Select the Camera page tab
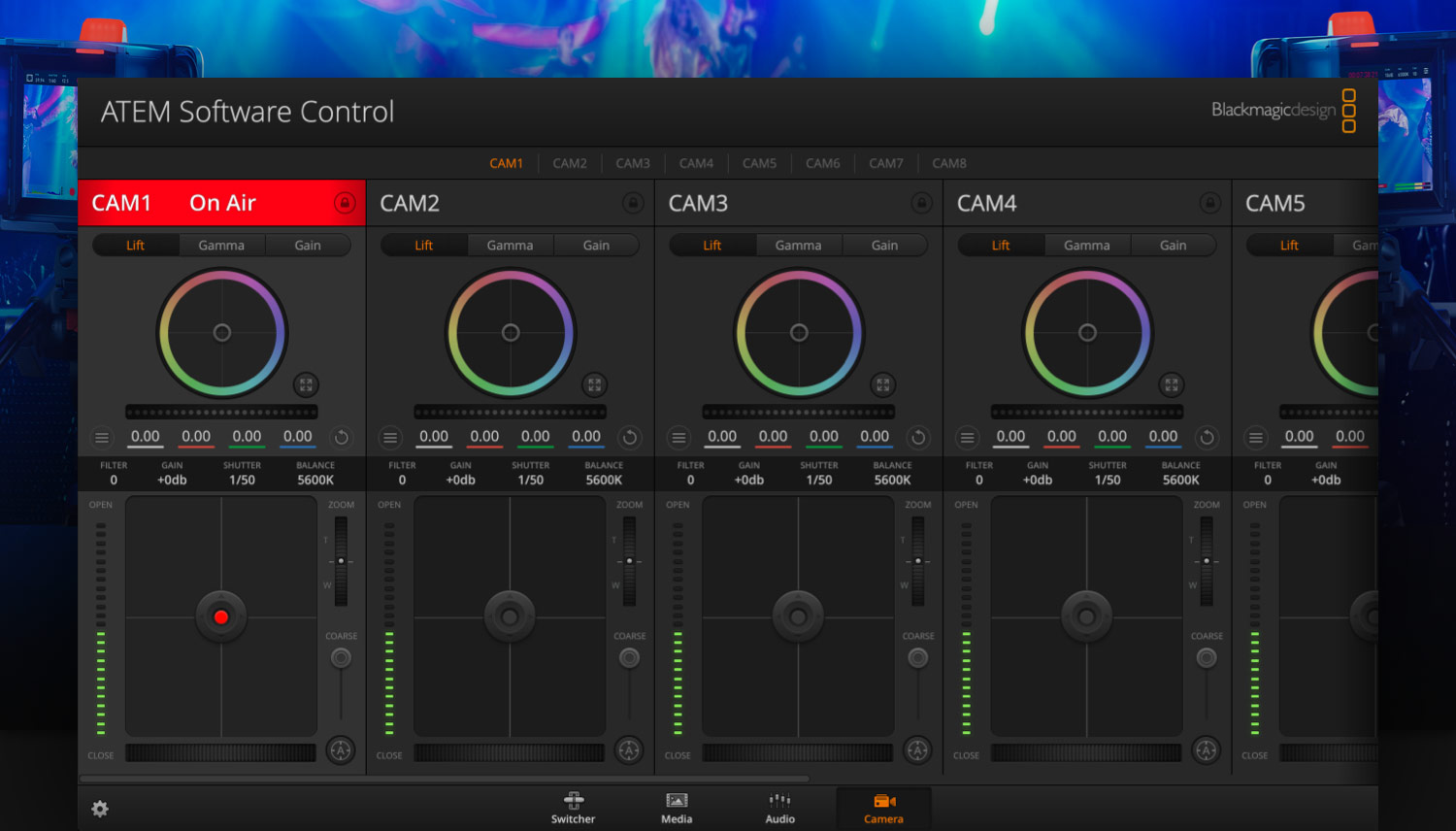 tap(883, 808)
